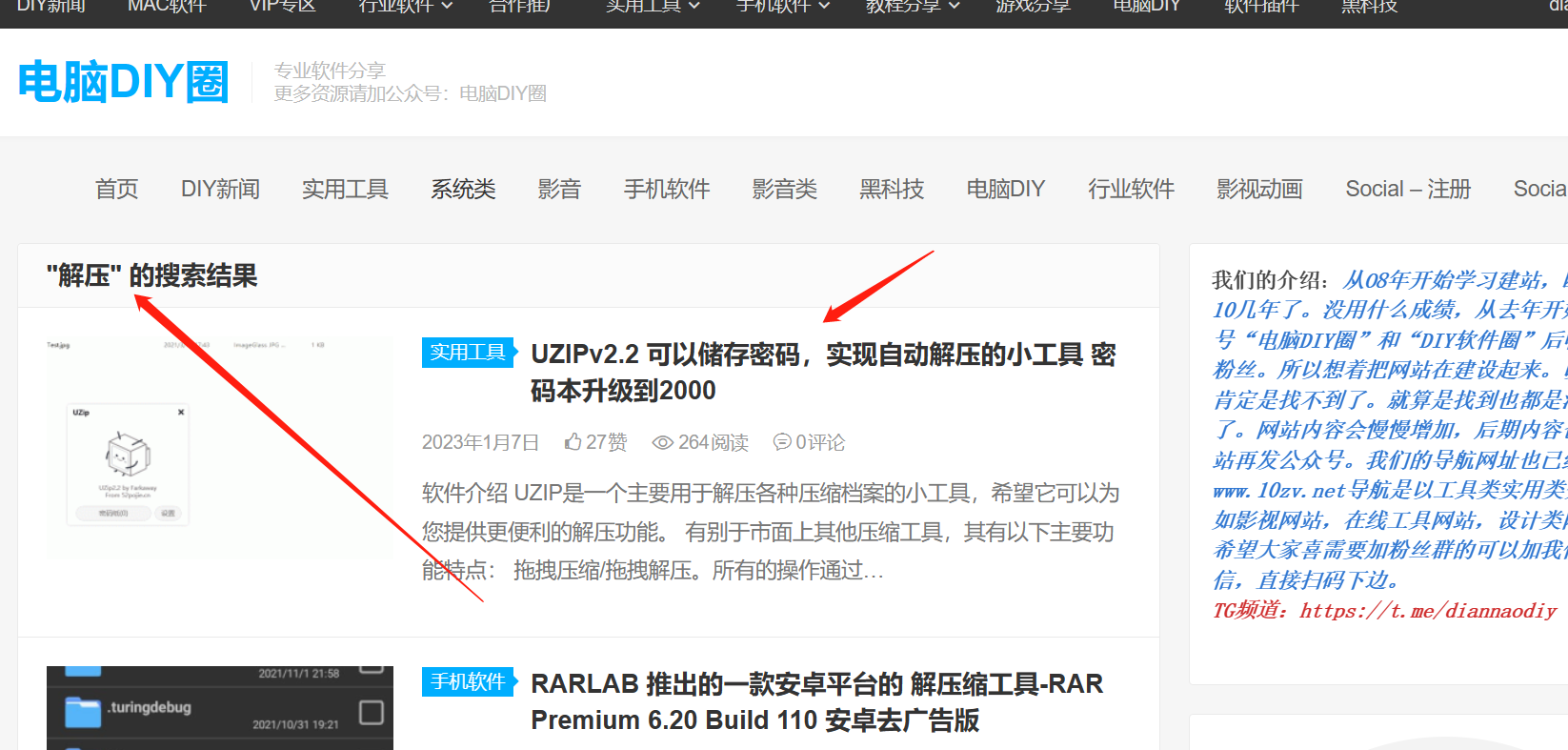Select 系统类 in the main navigation

[x=463, y=189]
